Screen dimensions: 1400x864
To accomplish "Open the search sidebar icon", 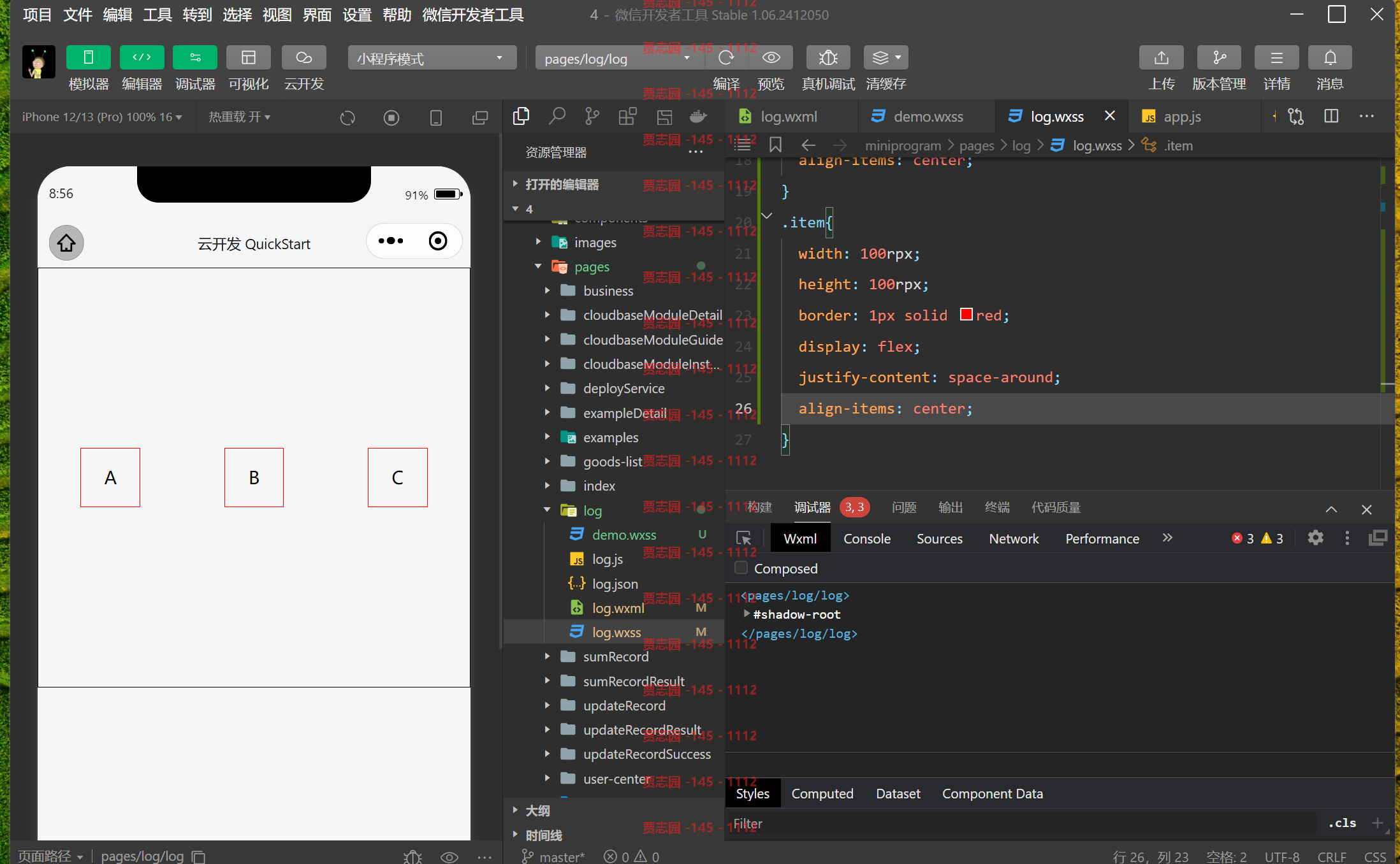I will point(557,117).
